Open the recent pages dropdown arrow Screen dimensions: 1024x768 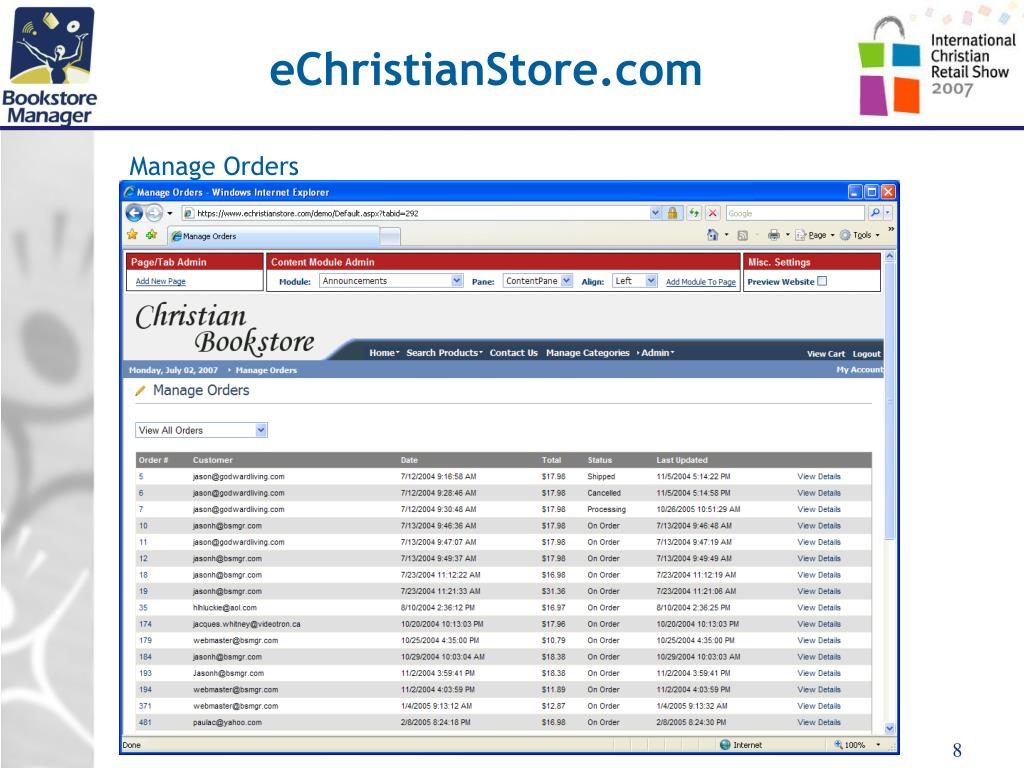[x=170, y=213]
